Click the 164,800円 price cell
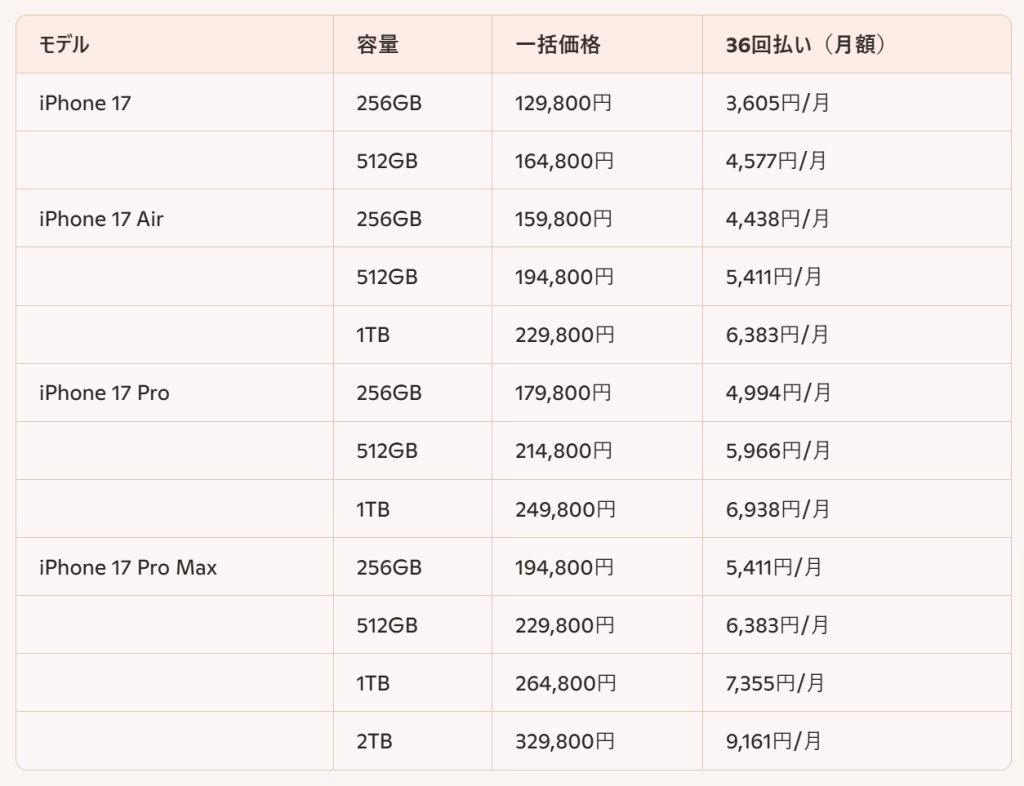Viewport: 1024px width, 786px height. coord(564,161)
